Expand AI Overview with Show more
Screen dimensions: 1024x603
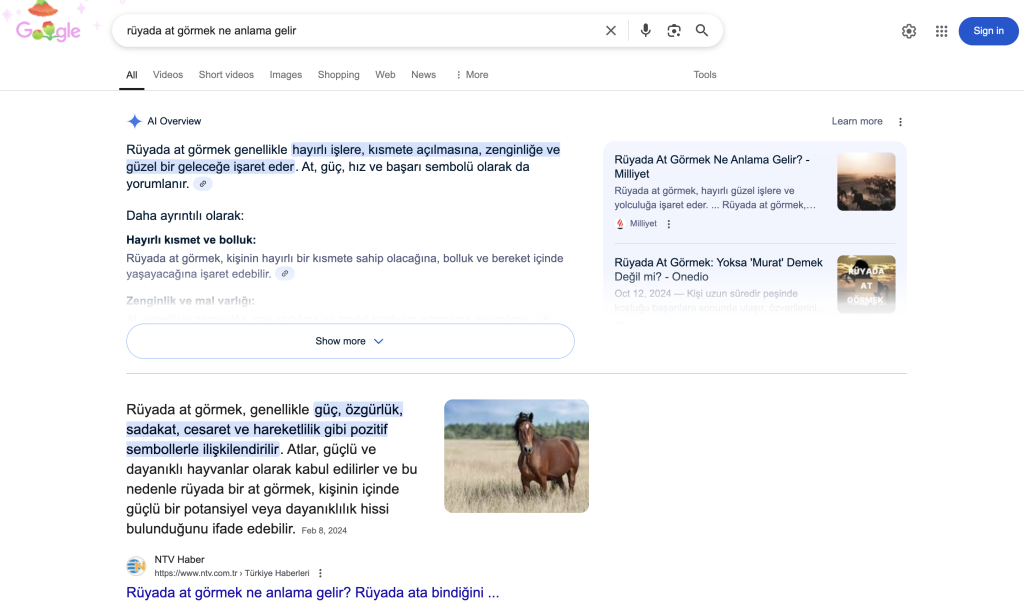point(350,341)
